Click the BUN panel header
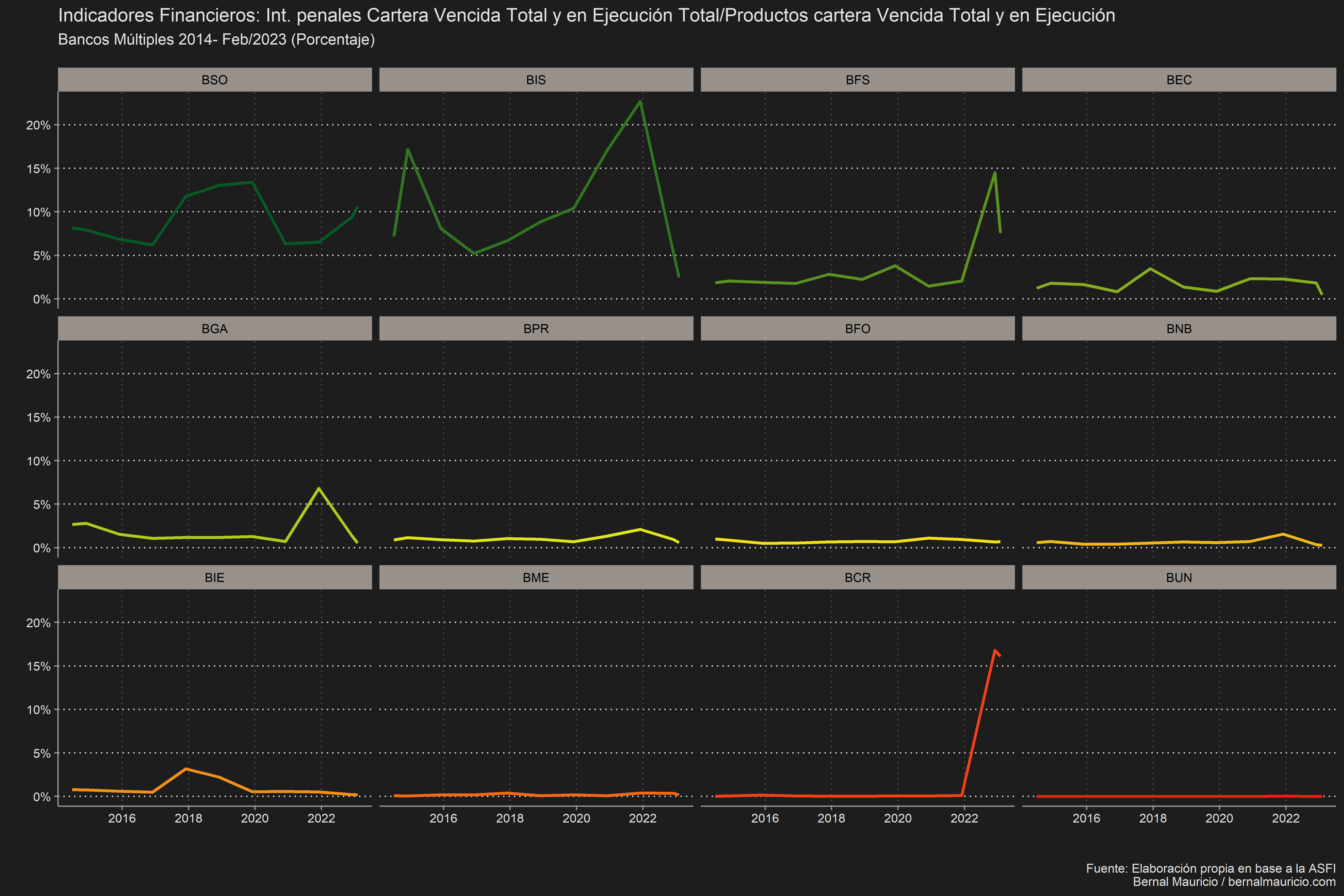 pos(1179,577)
